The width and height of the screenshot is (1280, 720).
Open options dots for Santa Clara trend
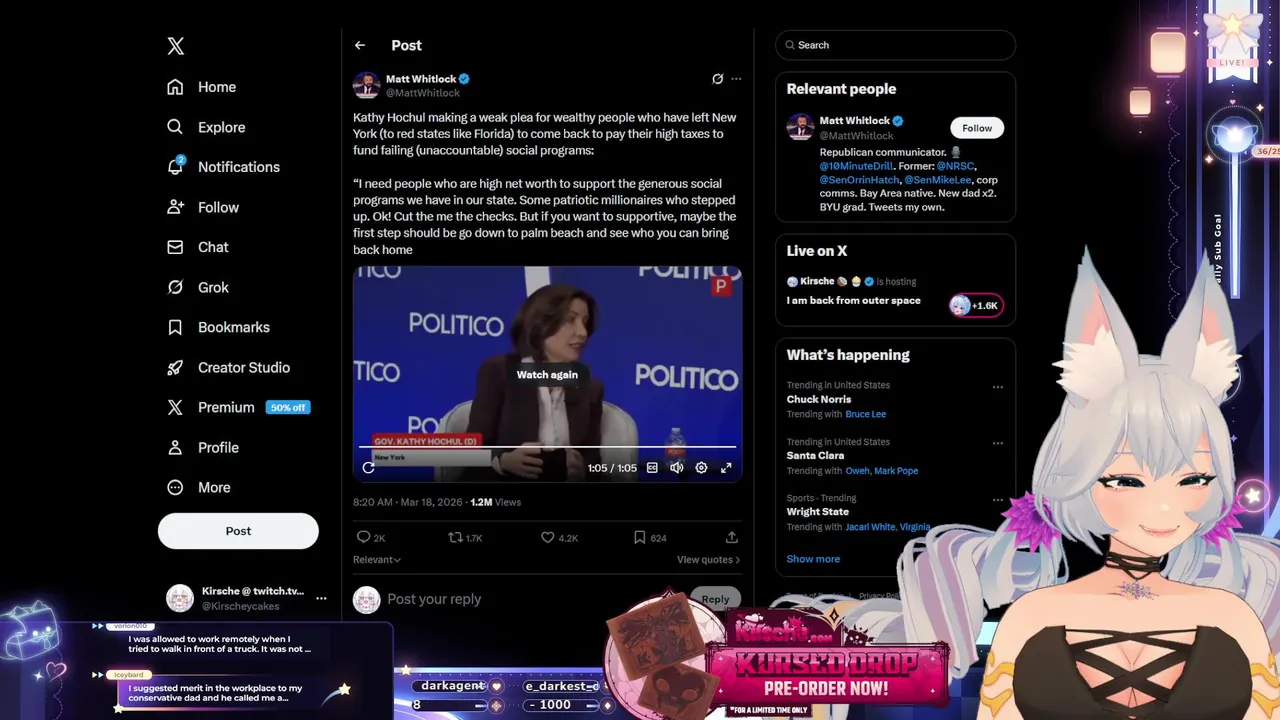tap(997, 443)
